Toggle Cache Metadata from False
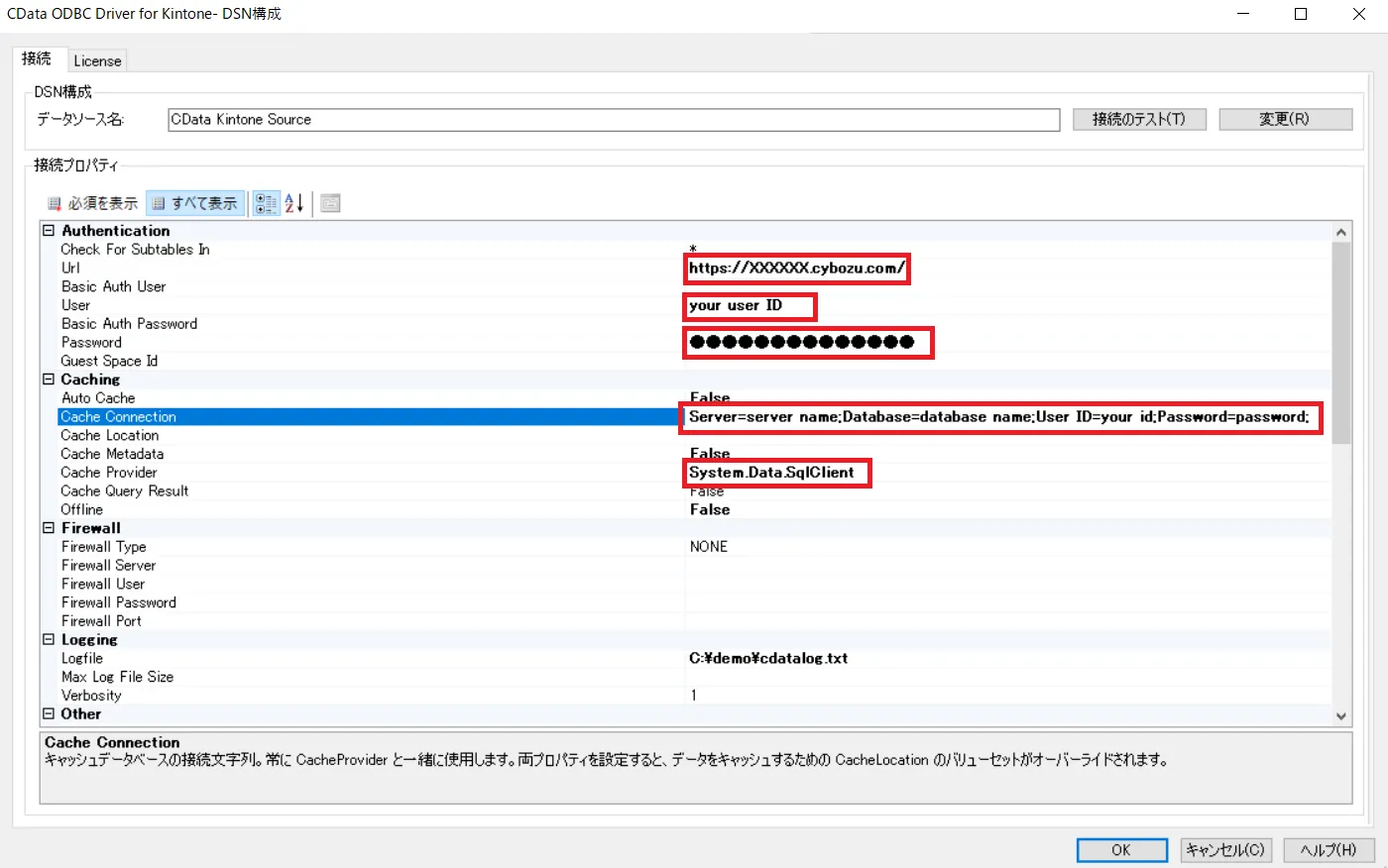 [x=709, y=453]
